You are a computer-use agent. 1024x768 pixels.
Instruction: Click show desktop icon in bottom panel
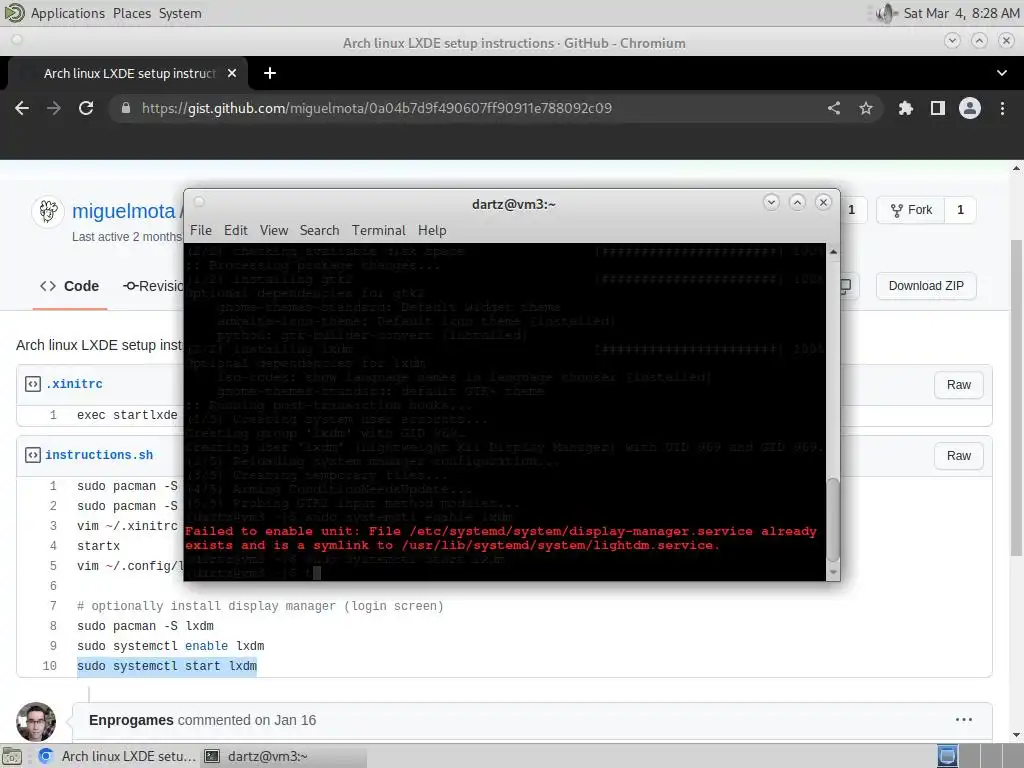tap(11, 756)
